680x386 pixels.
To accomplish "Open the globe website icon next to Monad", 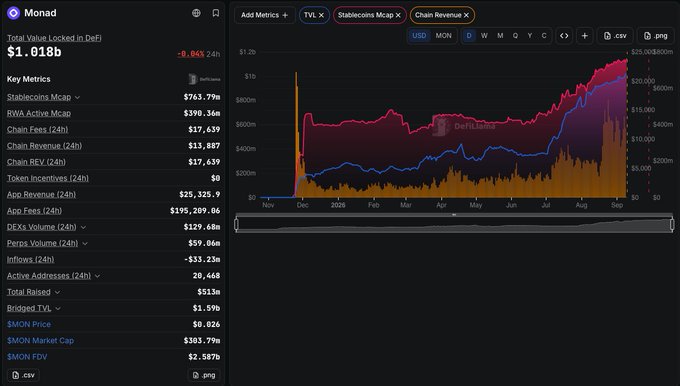I will coord(196,13).
